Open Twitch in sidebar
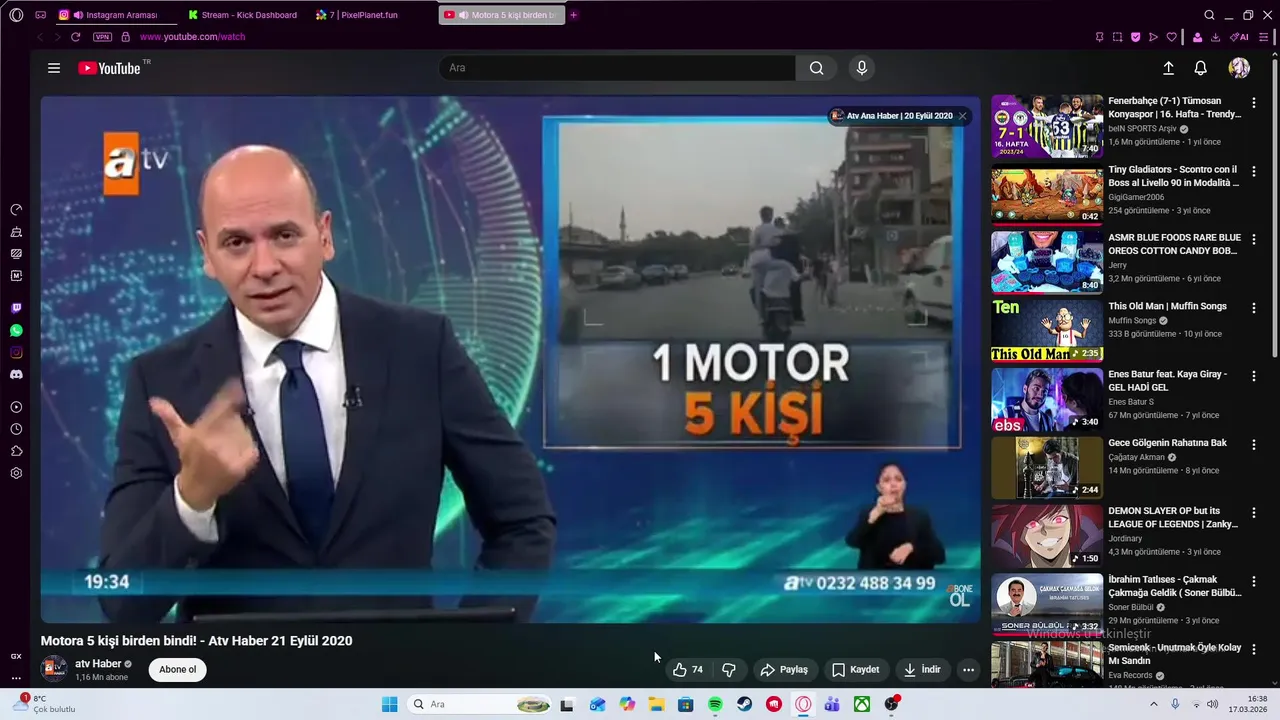The image size is (1280, 720). pyautogui.click(x=16, y=308)
